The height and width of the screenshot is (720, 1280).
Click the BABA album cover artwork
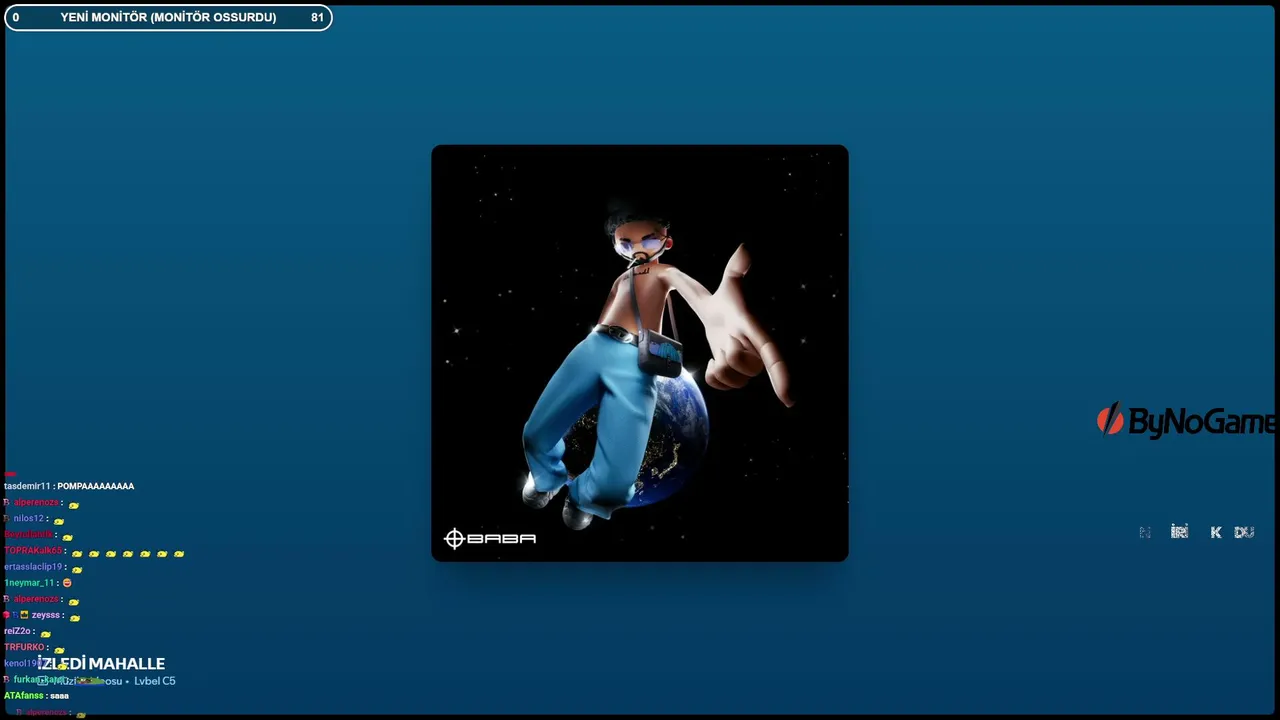[x=640, y=353]
